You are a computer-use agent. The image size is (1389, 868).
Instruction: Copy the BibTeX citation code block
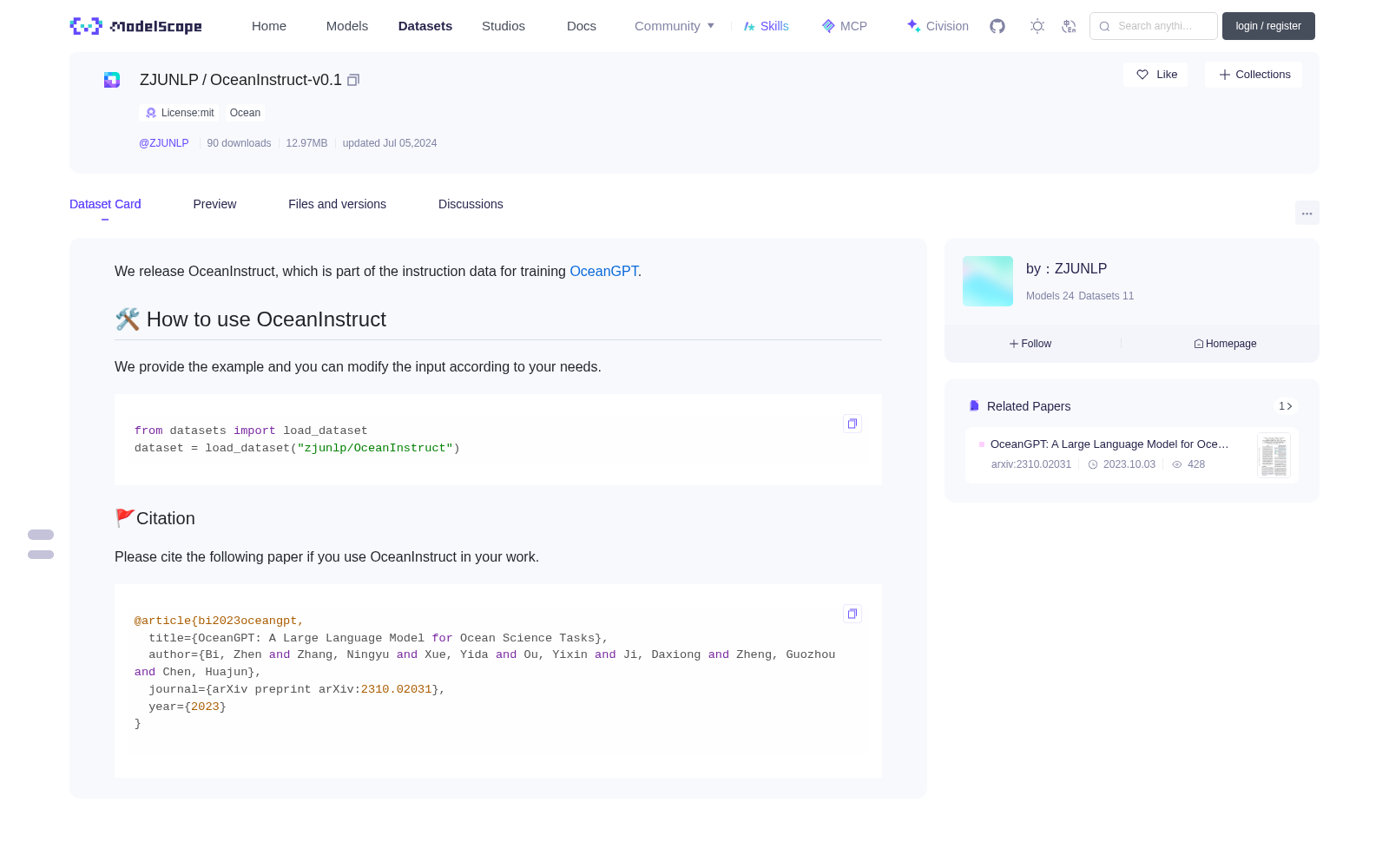pos(852,614)
